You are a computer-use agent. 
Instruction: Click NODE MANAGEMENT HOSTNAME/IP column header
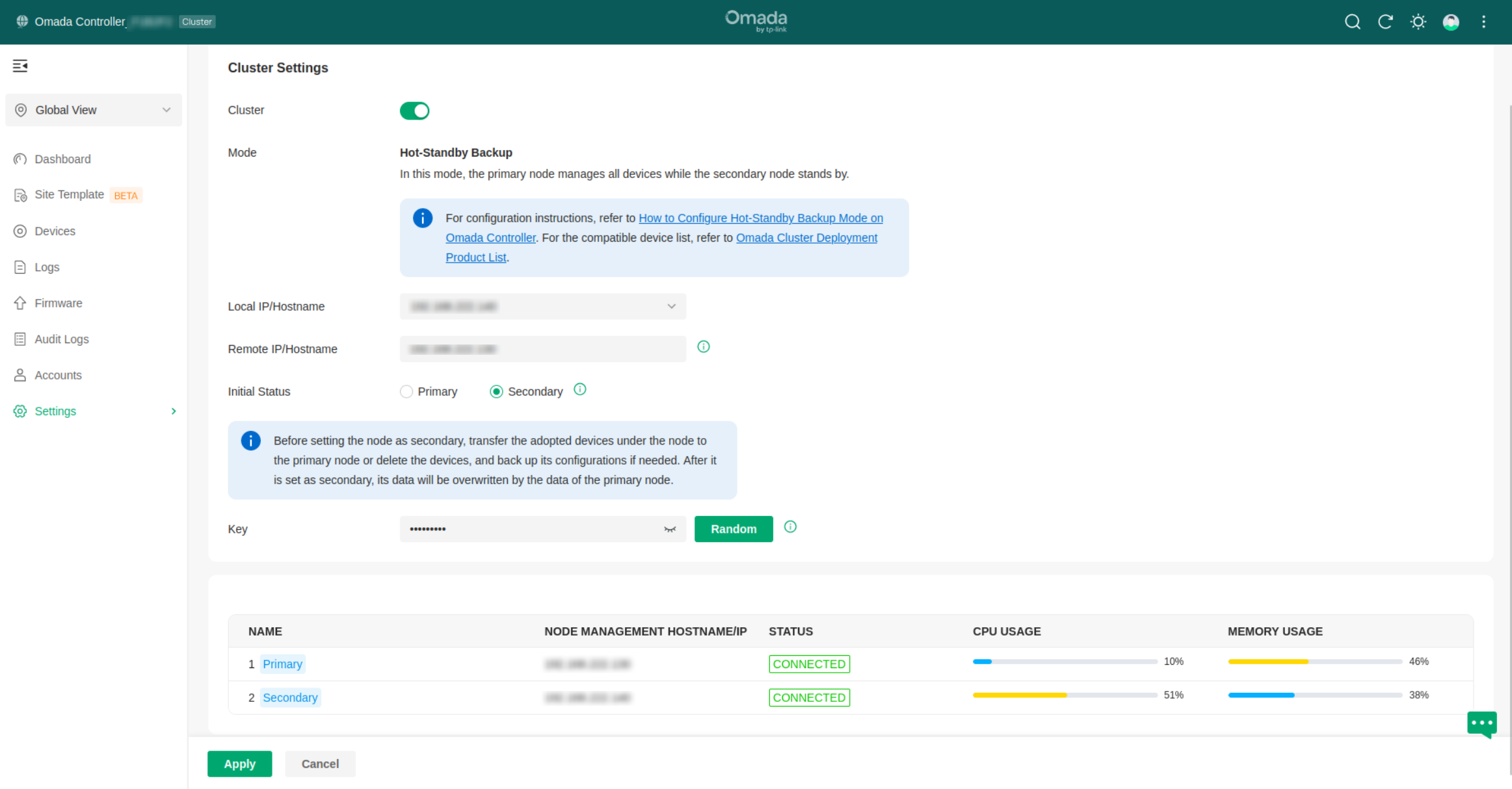coord(646,632)
